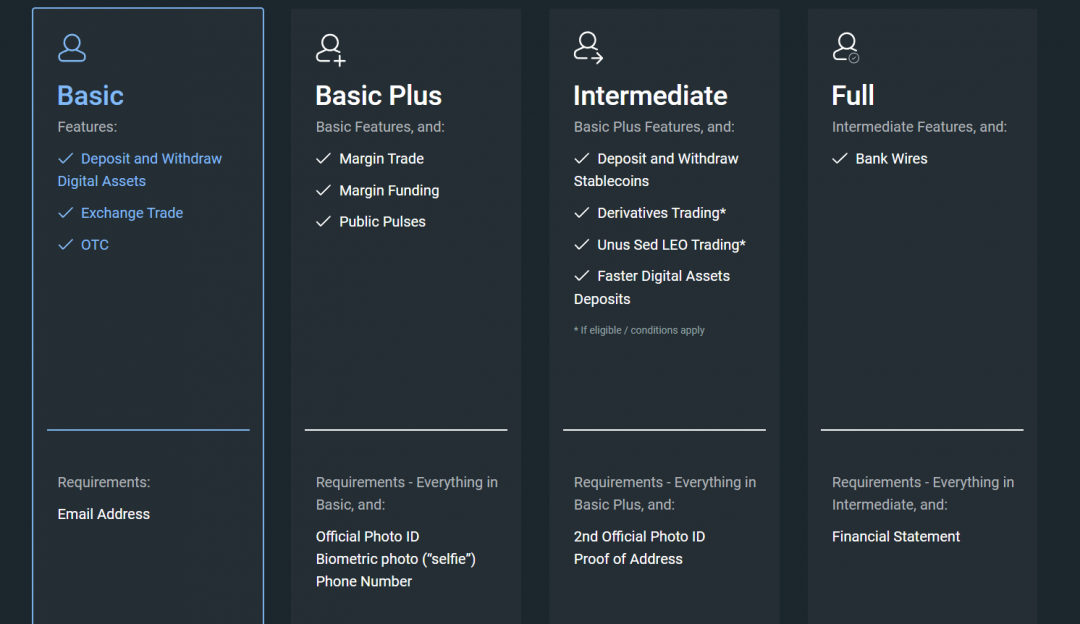The width and height of the screenshot is (1080, 624).
Task: Click Margin Funding feature text
Action: pos(389,191)
